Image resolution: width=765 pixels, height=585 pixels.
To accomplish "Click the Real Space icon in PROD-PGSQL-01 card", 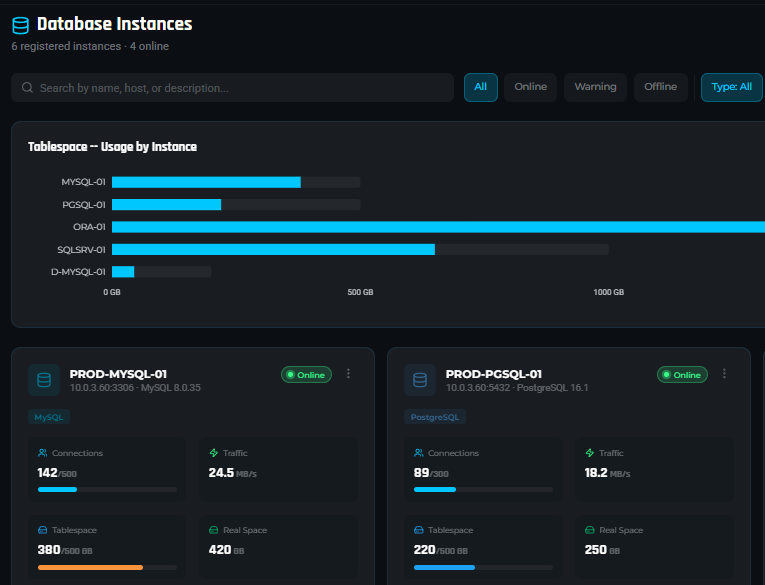I will click(x=590, y=530).
